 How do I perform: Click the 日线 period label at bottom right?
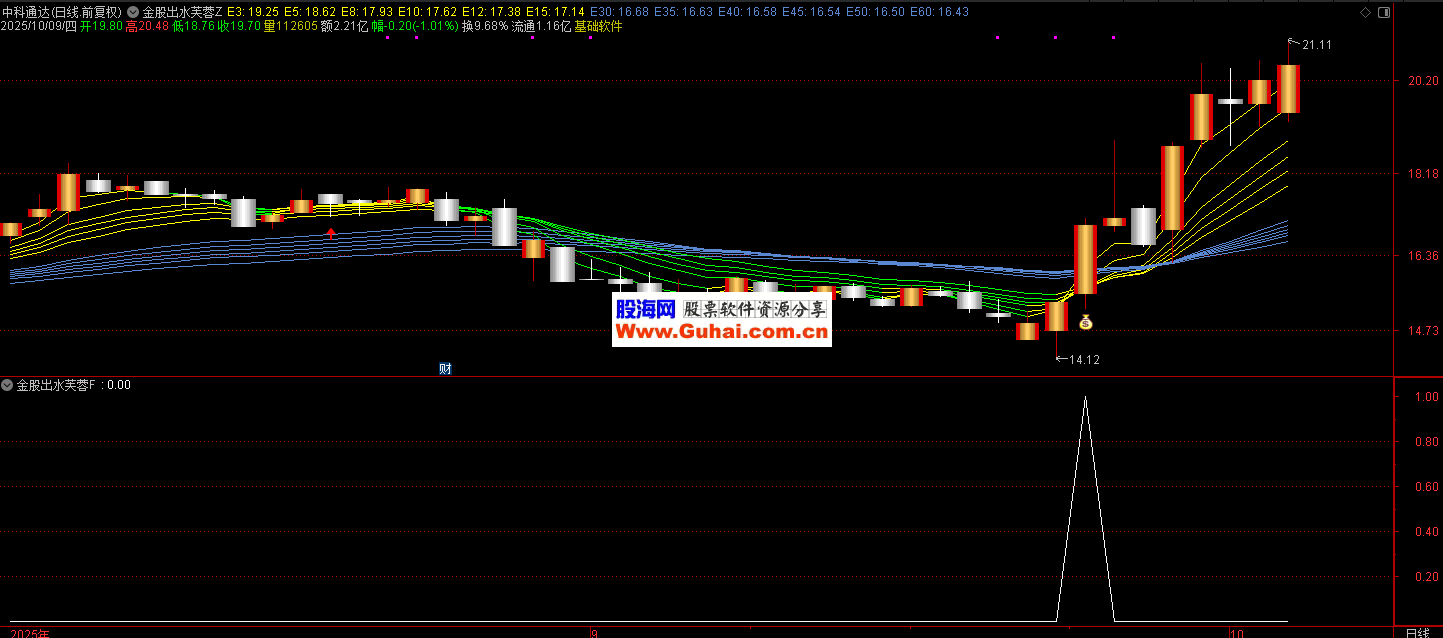point(1417,632)
